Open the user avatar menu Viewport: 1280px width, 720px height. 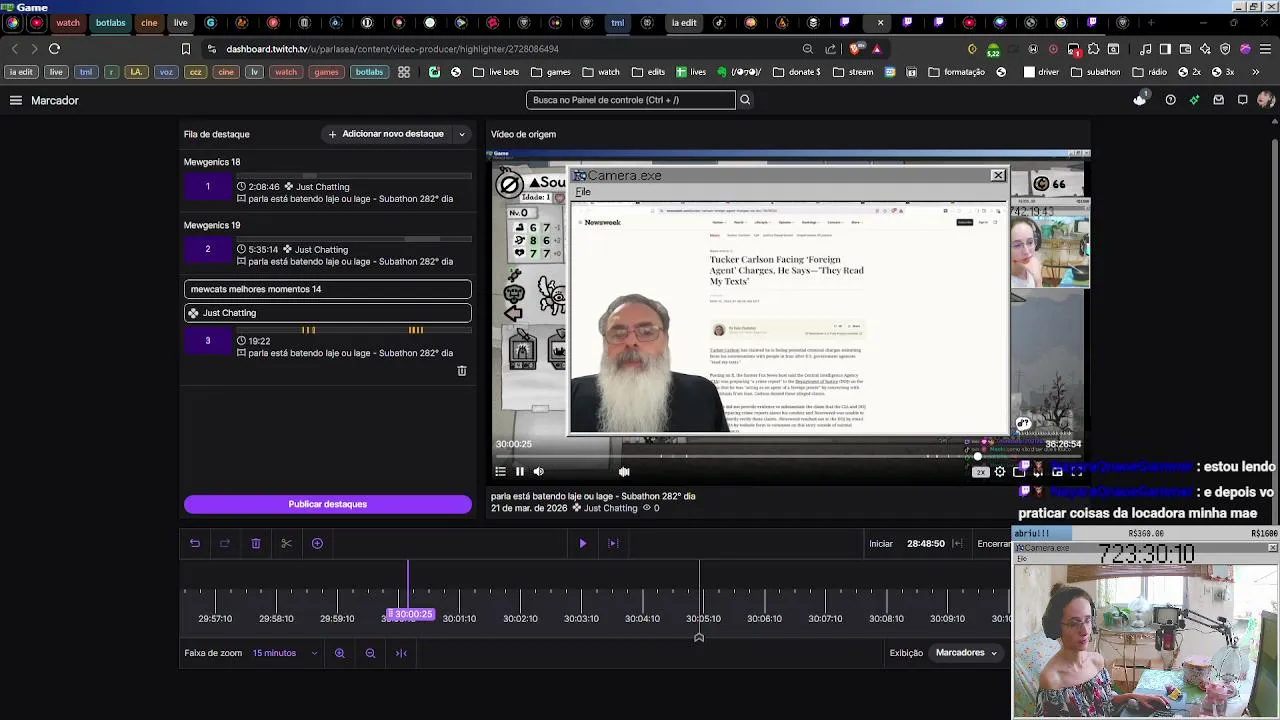point(1265,100)
